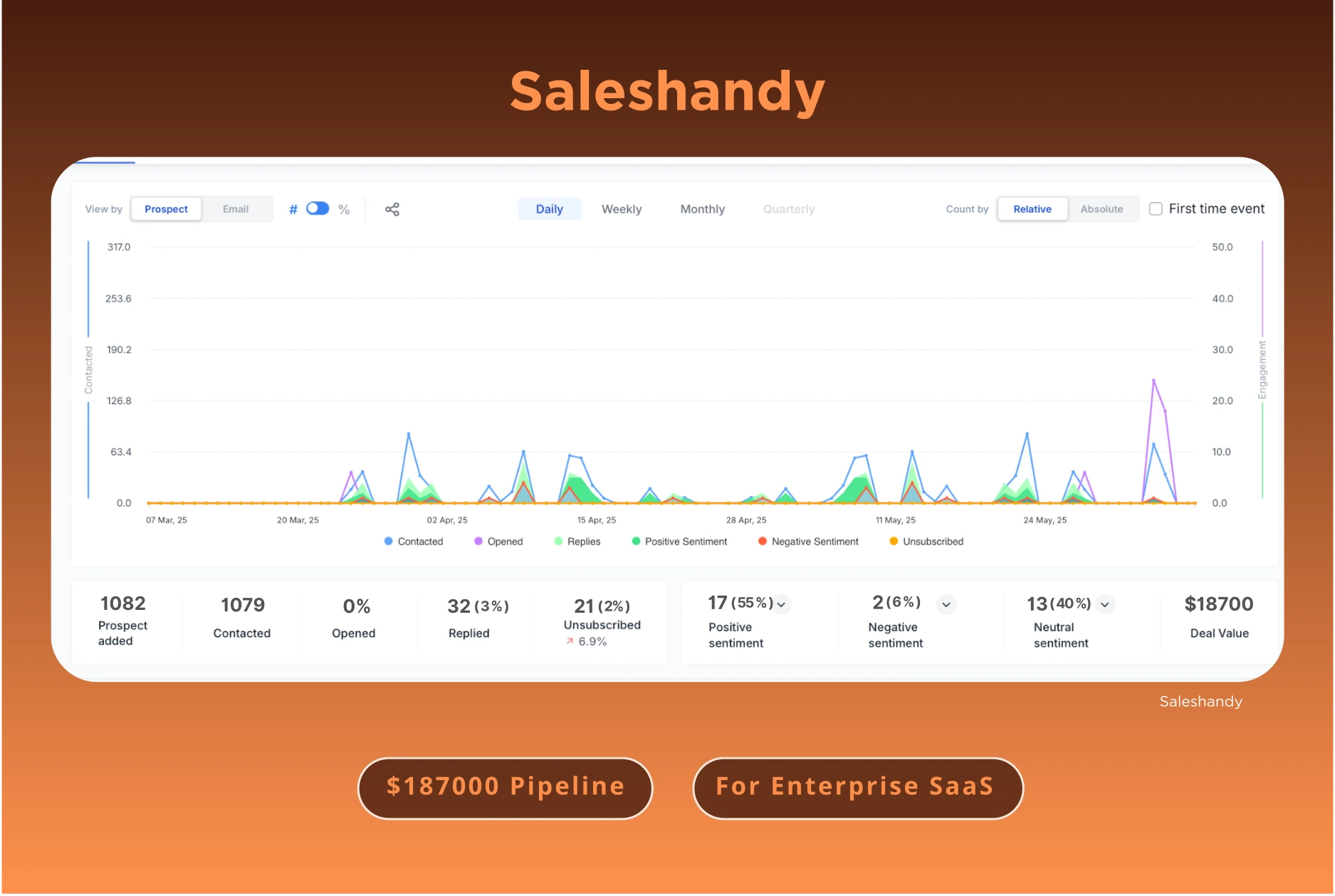Click the 21 (2%) Unsubscribed stat
1335x896 pixels.
(x=602, y=621)
